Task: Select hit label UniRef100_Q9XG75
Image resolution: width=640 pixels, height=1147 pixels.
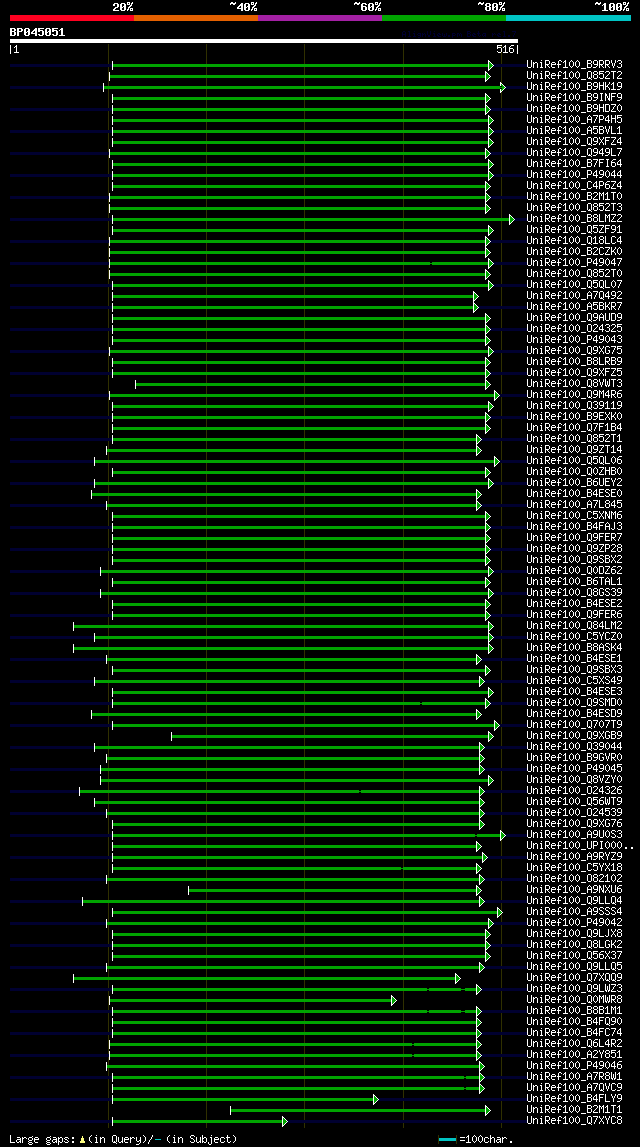Action: point(574,350)
